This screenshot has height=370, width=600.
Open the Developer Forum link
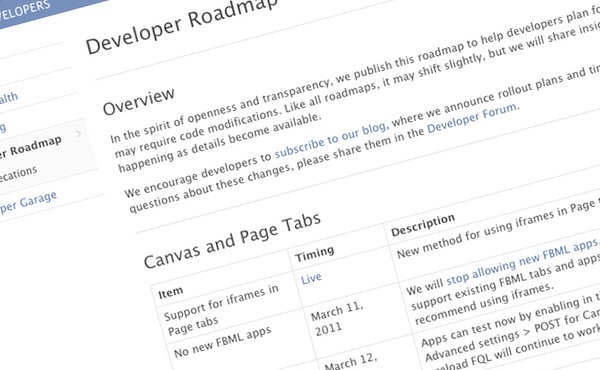[x=472, y=118]
